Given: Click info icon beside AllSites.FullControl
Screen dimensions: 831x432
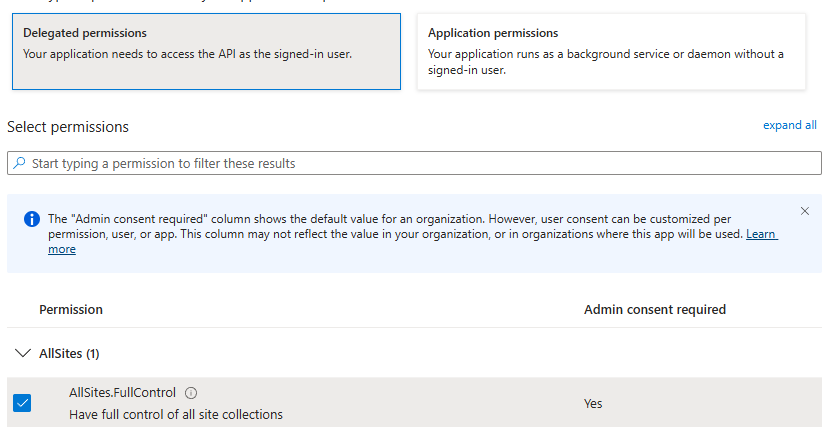Looking at the screenshot, I should [x=191, y=393].
